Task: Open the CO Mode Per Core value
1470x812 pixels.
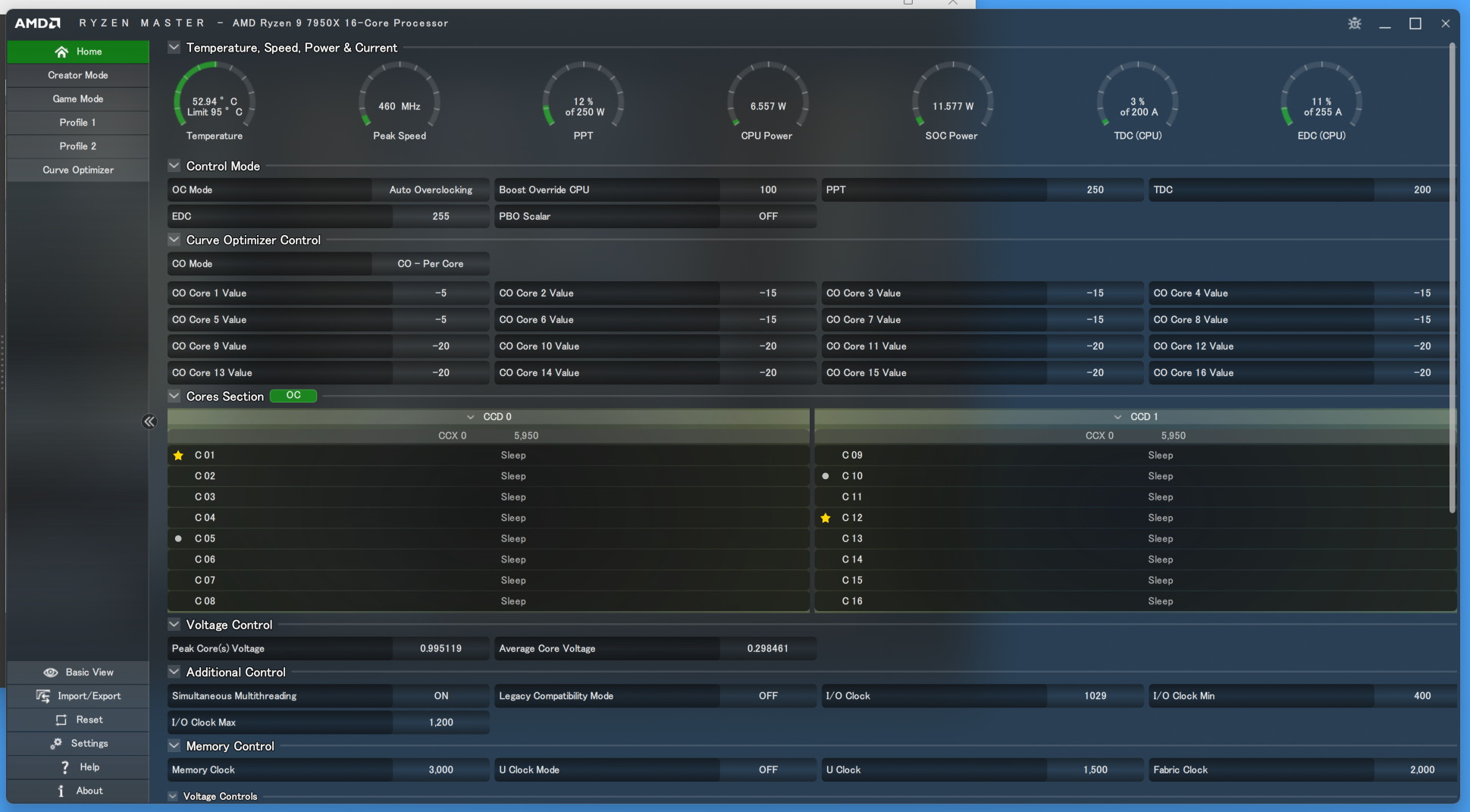Action: pos(431,264)
